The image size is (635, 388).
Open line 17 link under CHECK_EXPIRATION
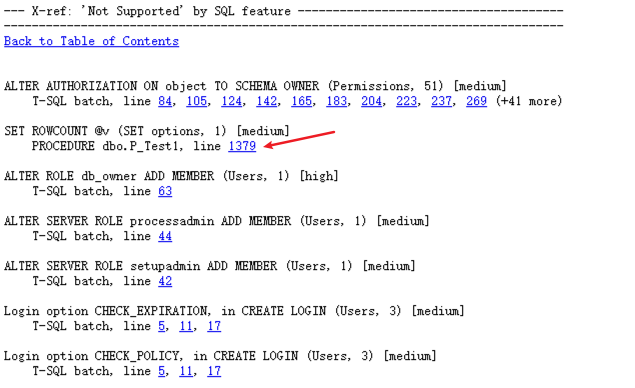click(x=214, y=326)
